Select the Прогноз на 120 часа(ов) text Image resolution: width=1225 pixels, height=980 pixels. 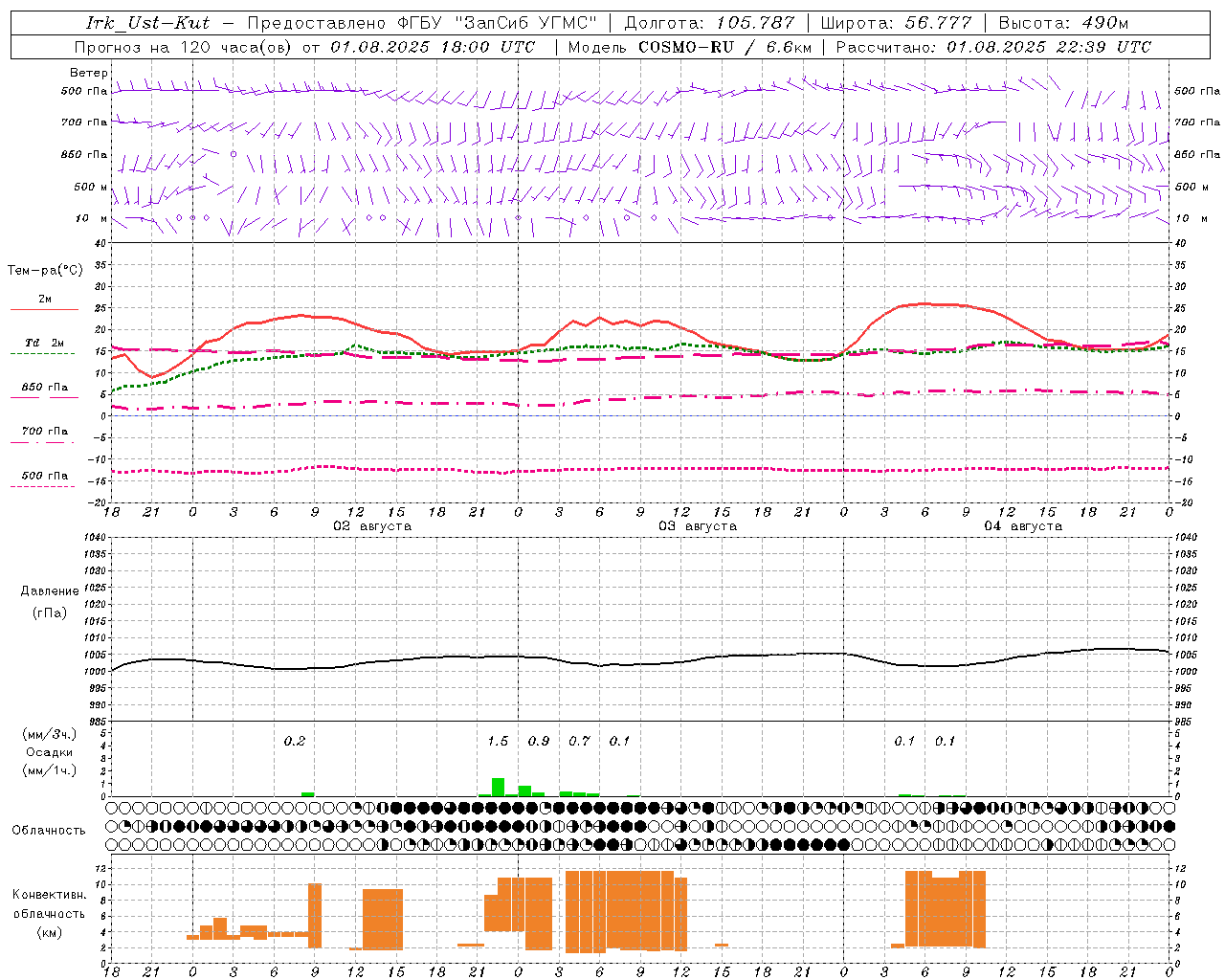185,47
